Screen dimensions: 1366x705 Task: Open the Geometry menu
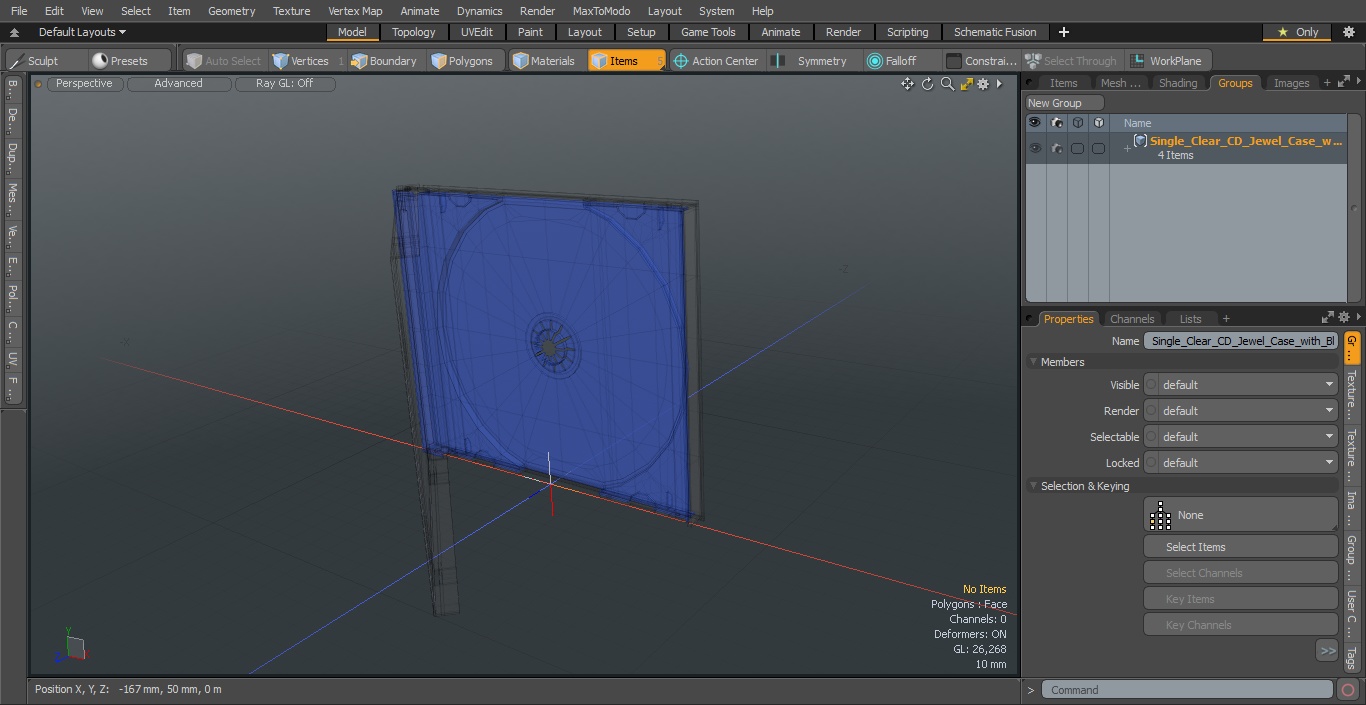[x=231, y=11]
